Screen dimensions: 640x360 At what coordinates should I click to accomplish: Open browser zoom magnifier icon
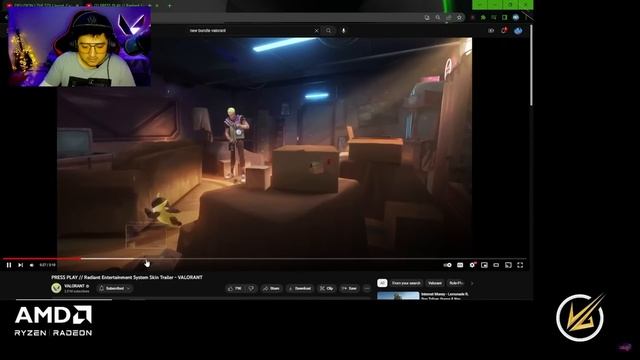[x=438, y=18]
